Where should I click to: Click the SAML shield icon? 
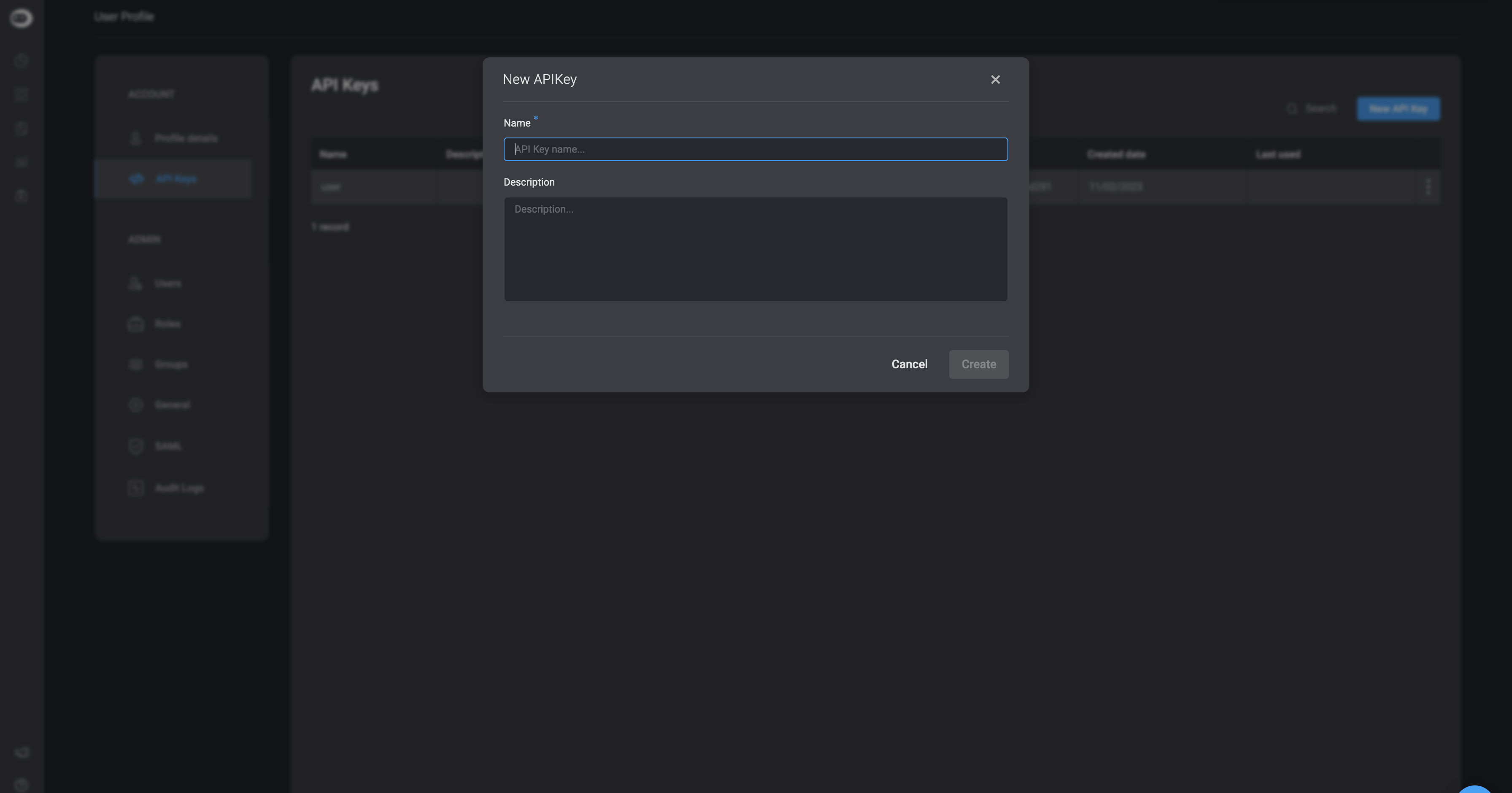[x=135, y=446]
